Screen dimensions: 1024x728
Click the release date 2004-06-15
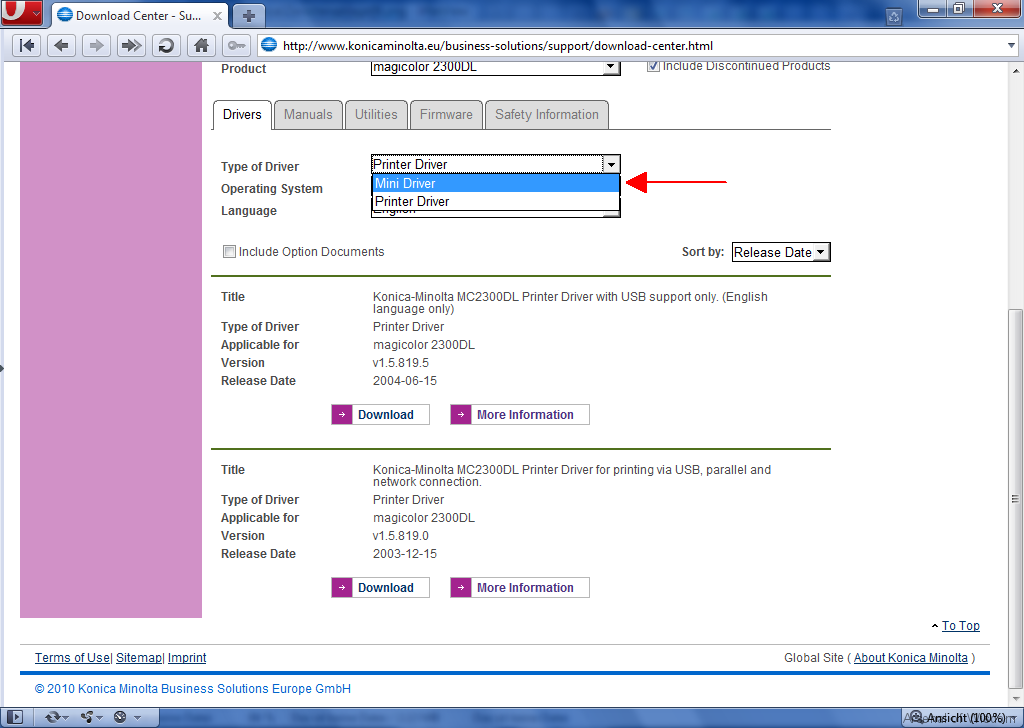click(x=405, y=381)
